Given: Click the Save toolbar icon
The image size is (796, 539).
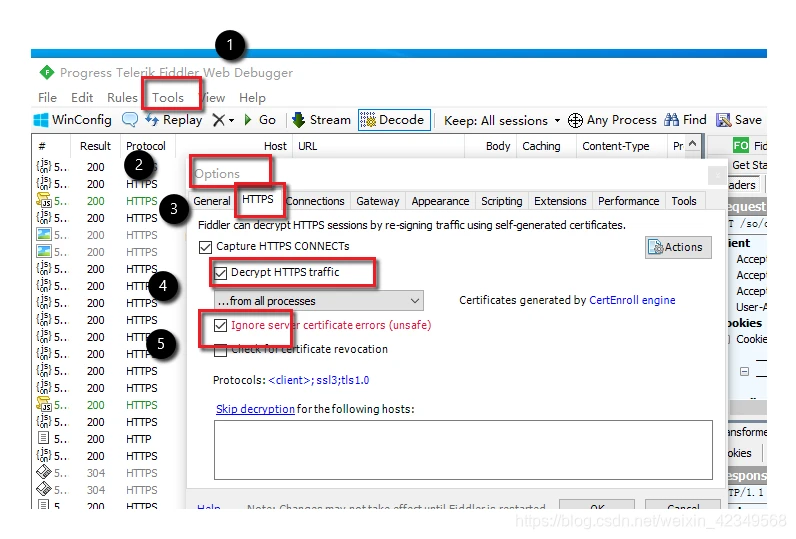Looking at the screenshot, I should [723, 120].
